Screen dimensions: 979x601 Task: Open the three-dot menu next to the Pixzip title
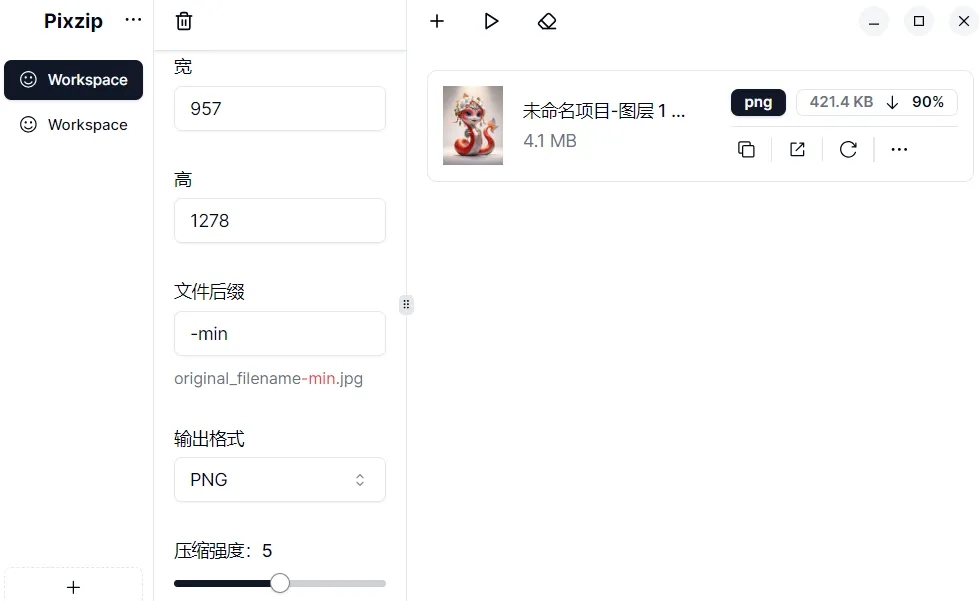133,20
